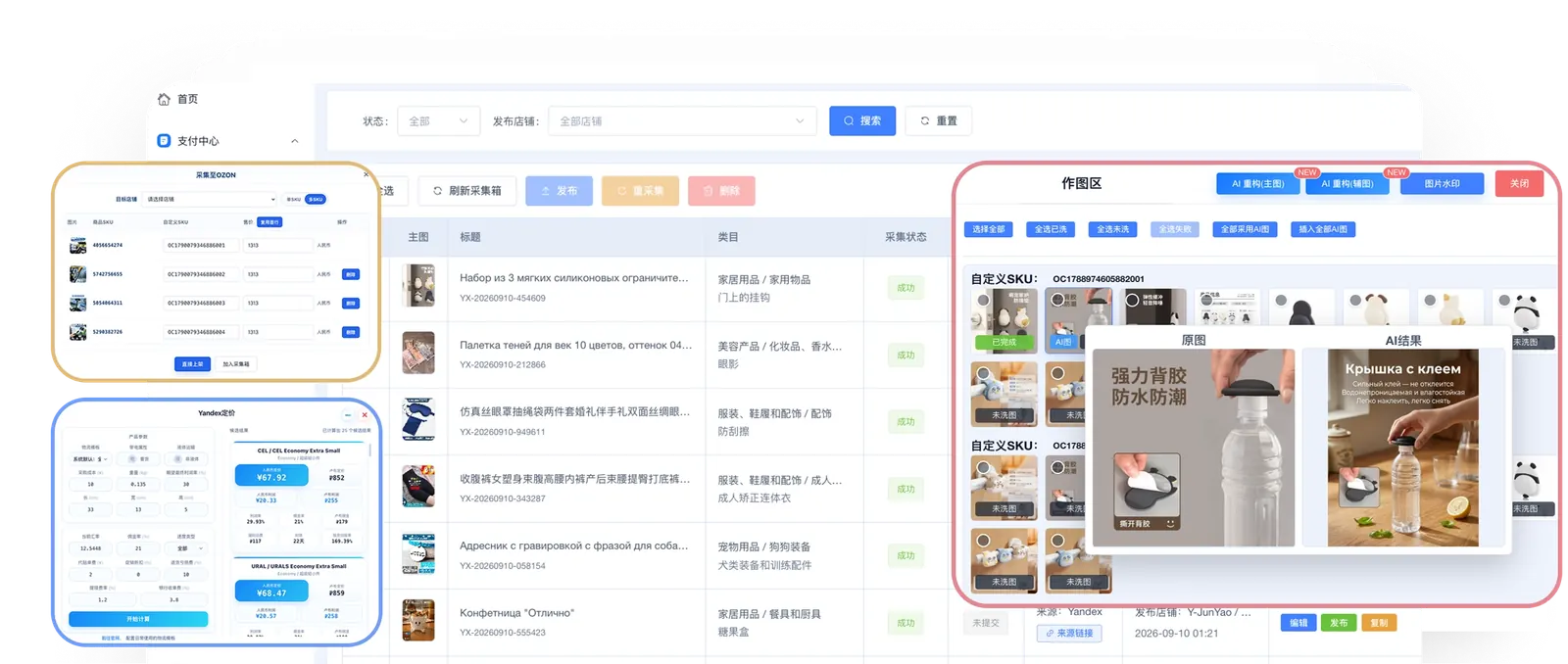Click the magnifier icon in the 搜索 button
Viewport: 1568px width, 664px height.
[x=849, y=121]
